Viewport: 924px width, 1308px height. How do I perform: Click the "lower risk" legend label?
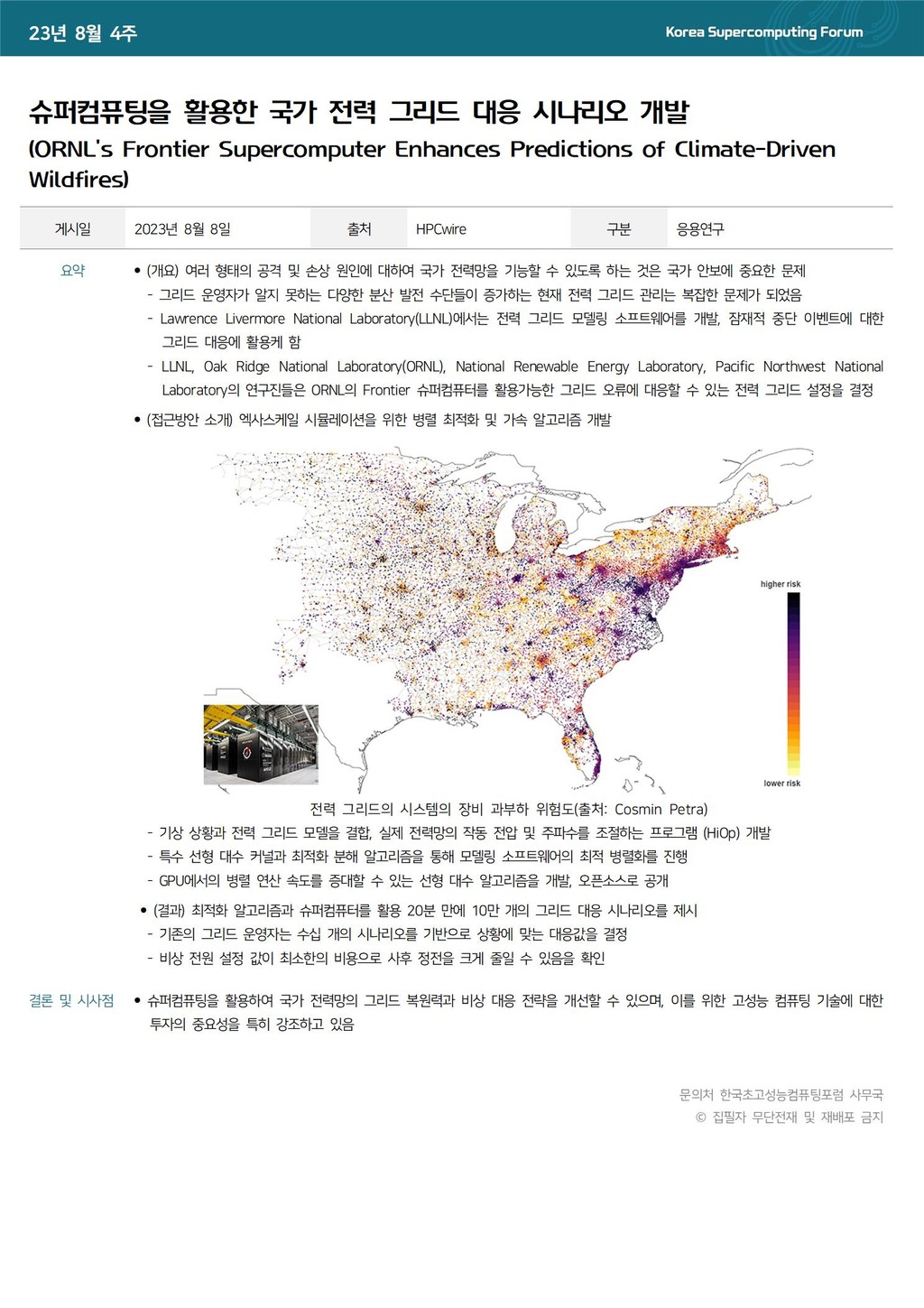tap(781, 783)
